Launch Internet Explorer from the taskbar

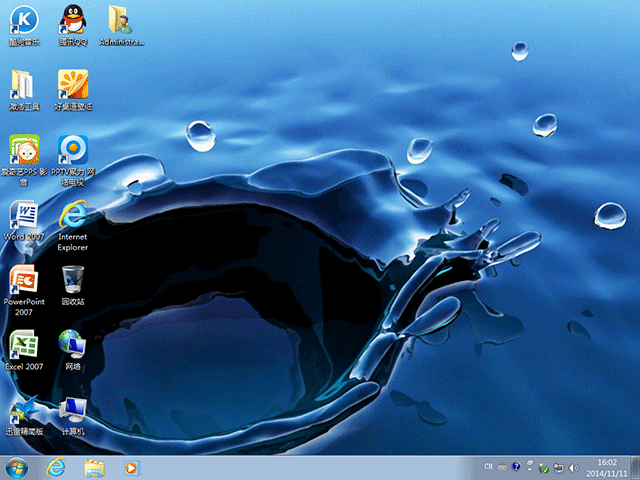(x=56, y=467)
